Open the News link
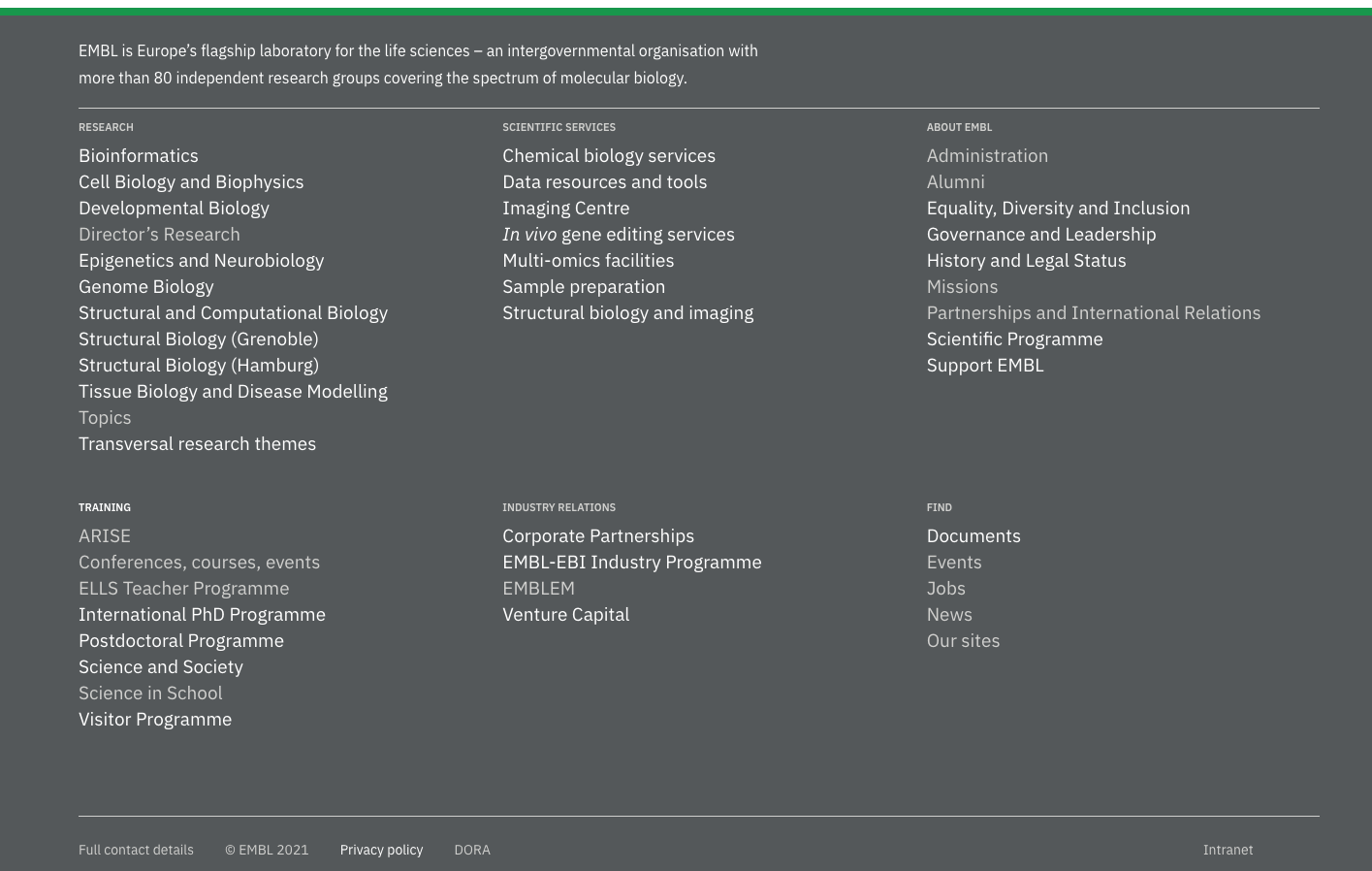Image resolution: width=1372 pixels, height=871 pixels. coord(949,614)
